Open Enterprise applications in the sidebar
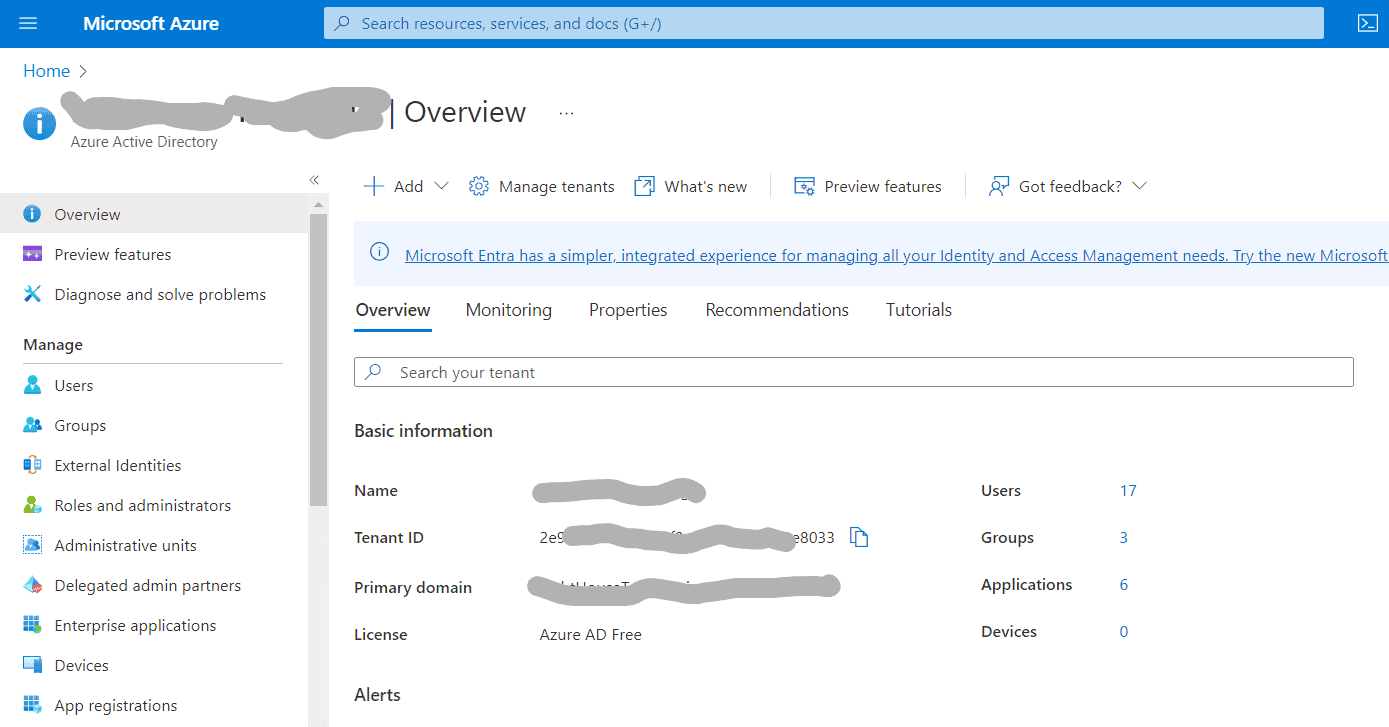This screenshot has height=727, width=1389. [x=135, y=626]
